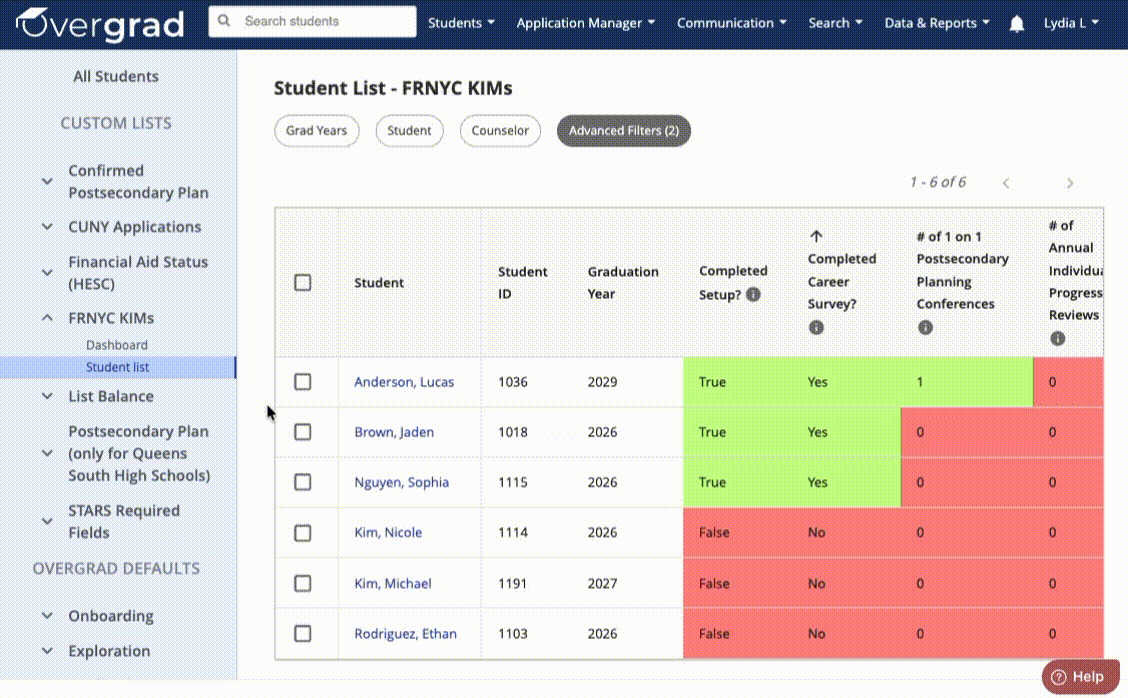The image size is (1128, 698).
Task: Click info icon under Completed Career Survey?
Action: pos(816,327)
